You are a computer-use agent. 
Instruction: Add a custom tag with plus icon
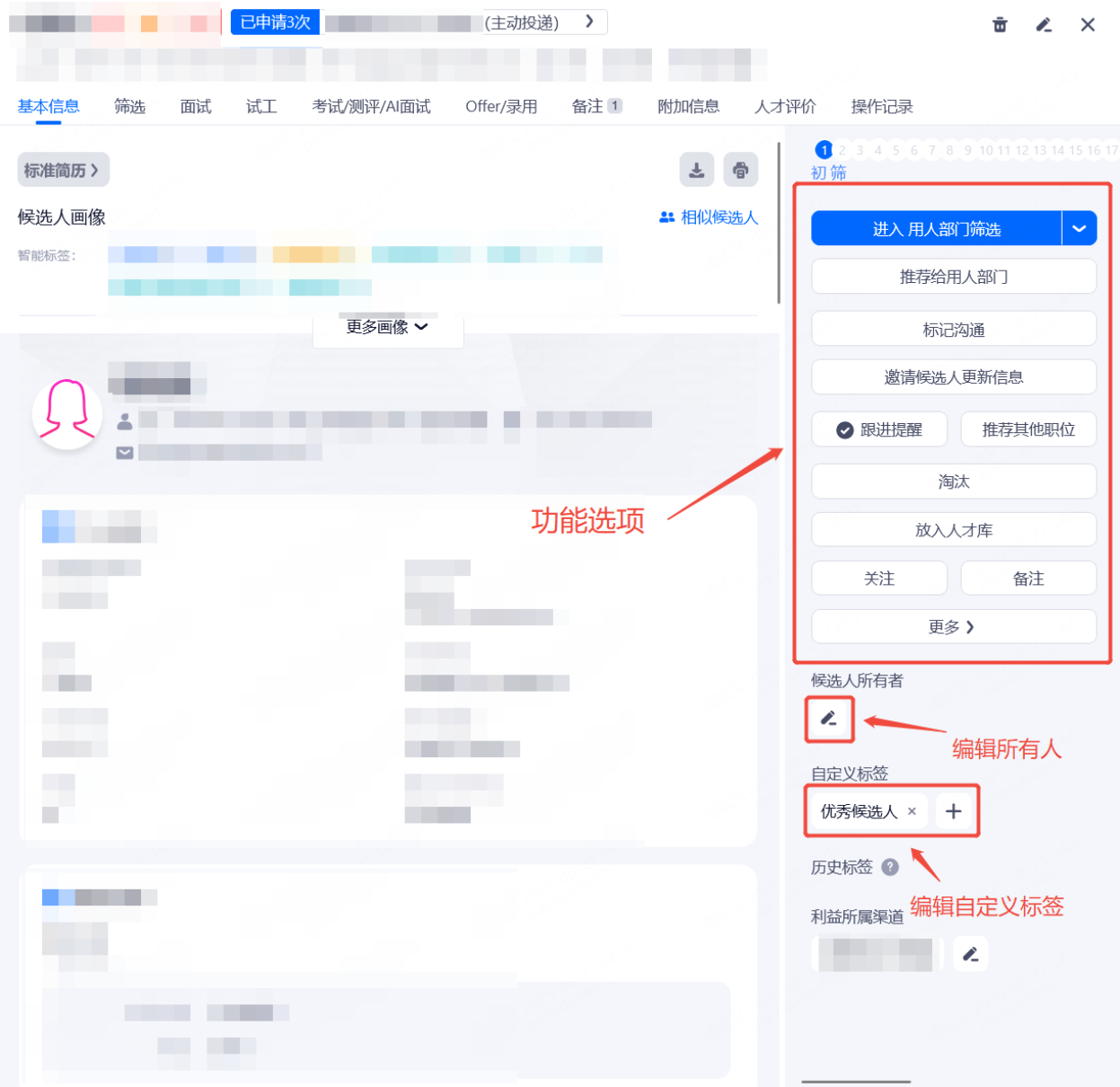tap(953, 811)
